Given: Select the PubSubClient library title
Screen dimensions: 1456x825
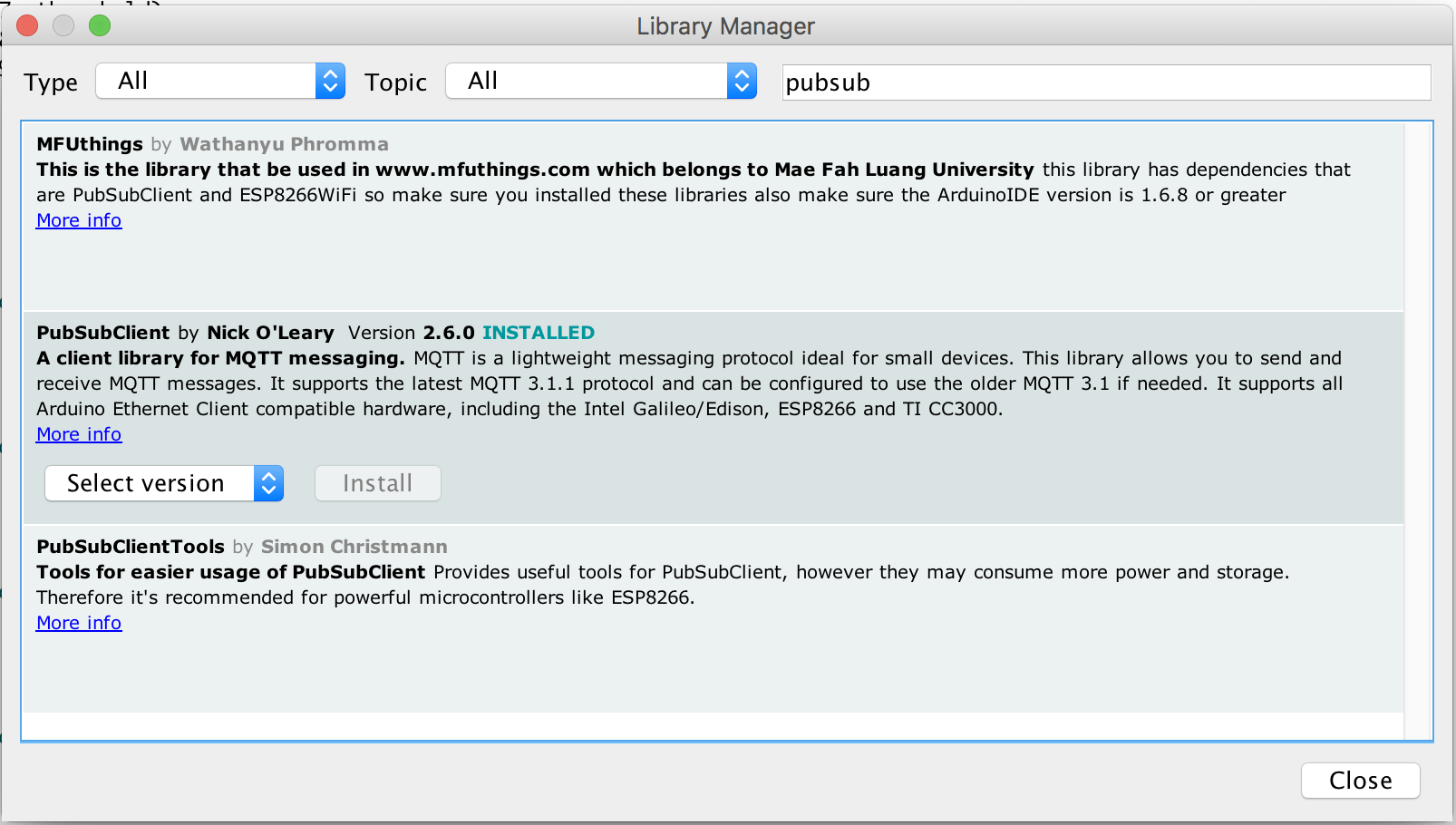Looking at the screenshot, I should click(x=103, y=333).
